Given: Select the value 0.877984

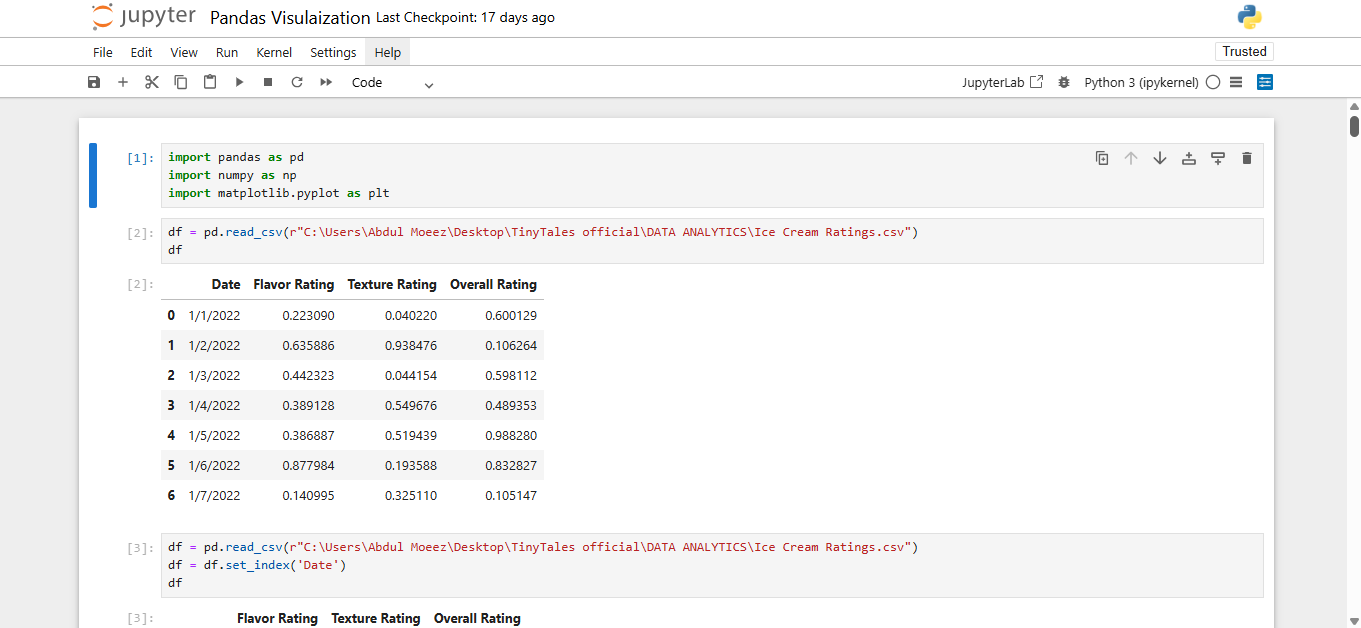Looking at the screenshot, I should [308, 465].
